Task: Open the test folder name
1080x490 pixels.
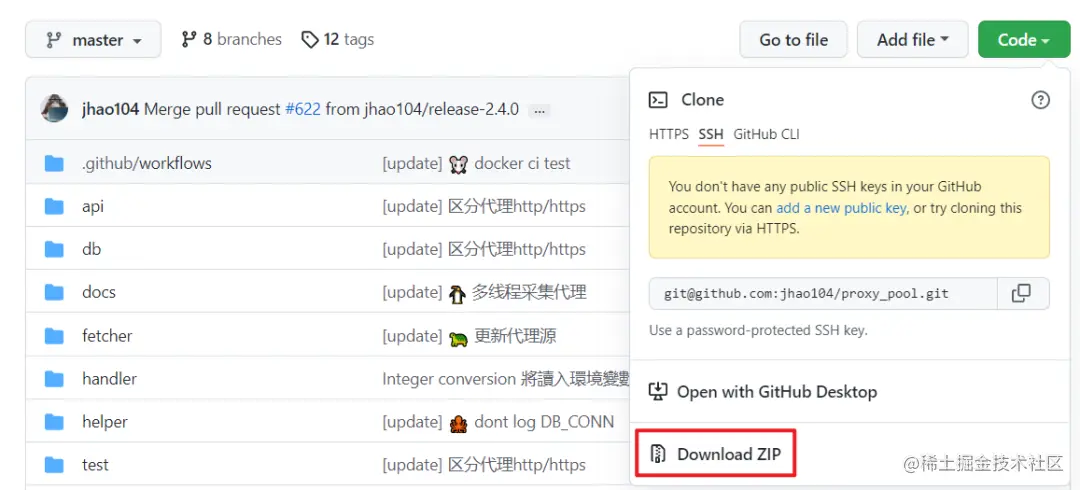Action: point(95,465)
